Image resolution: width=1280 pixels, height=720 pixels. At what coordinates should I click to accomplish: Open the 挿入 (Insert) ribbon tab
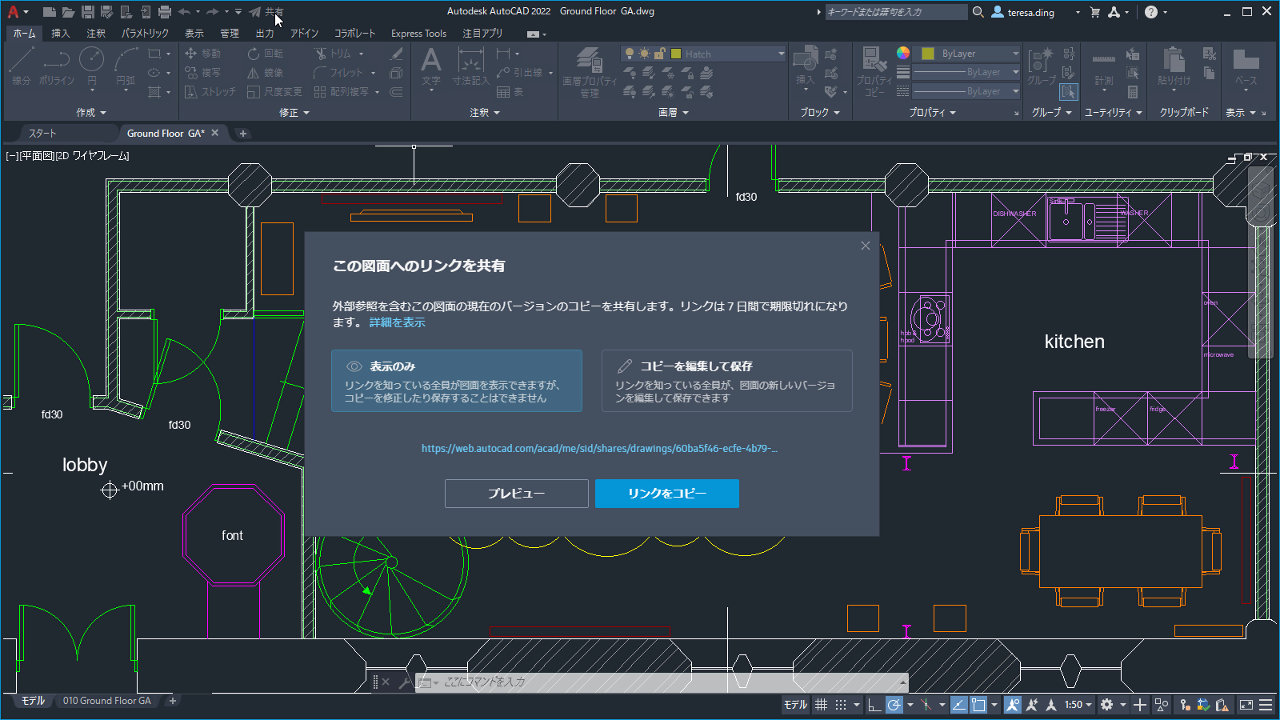[x=61, y=34]
